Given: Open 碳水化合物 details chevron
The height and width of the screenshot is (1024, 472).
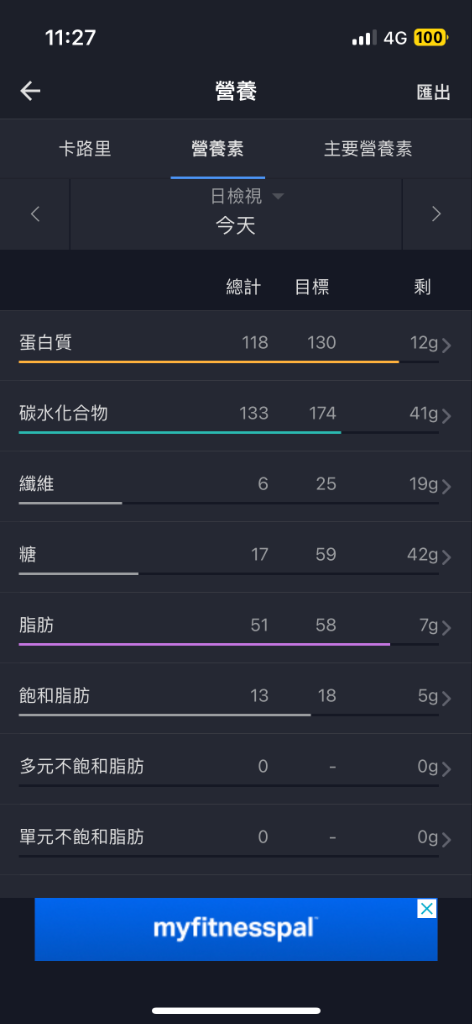Looking at the screenshot, I should tap(447, 416).
